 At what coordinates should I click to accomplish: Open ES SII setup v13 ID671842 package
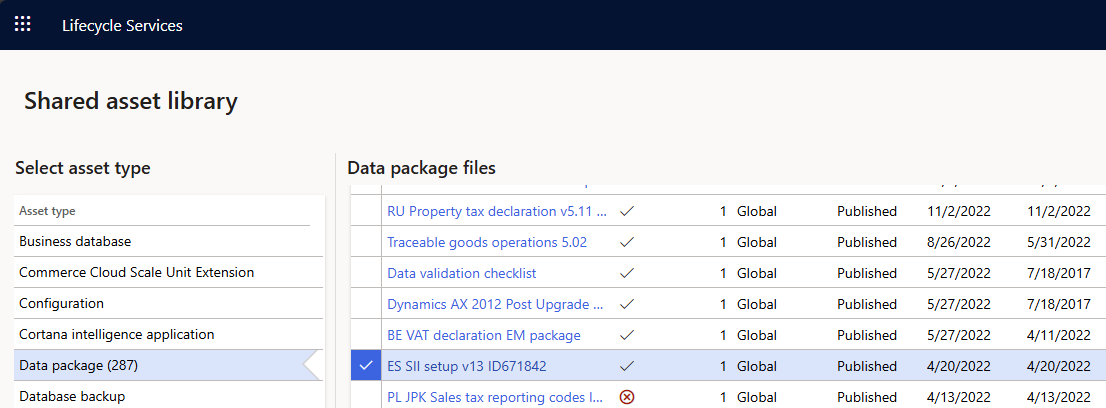(x=467, y=366)
